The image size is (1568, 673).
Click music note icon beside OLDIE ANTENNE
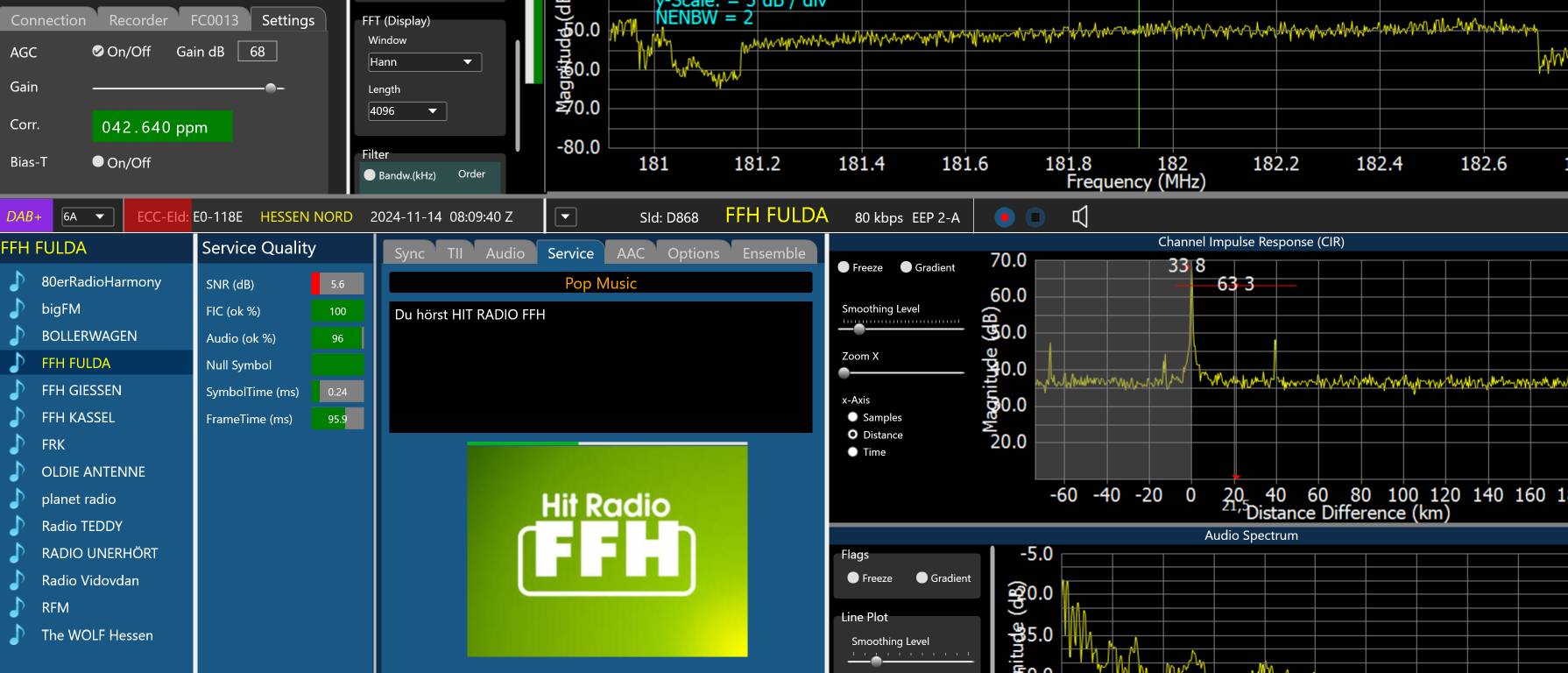pos(17,471)
